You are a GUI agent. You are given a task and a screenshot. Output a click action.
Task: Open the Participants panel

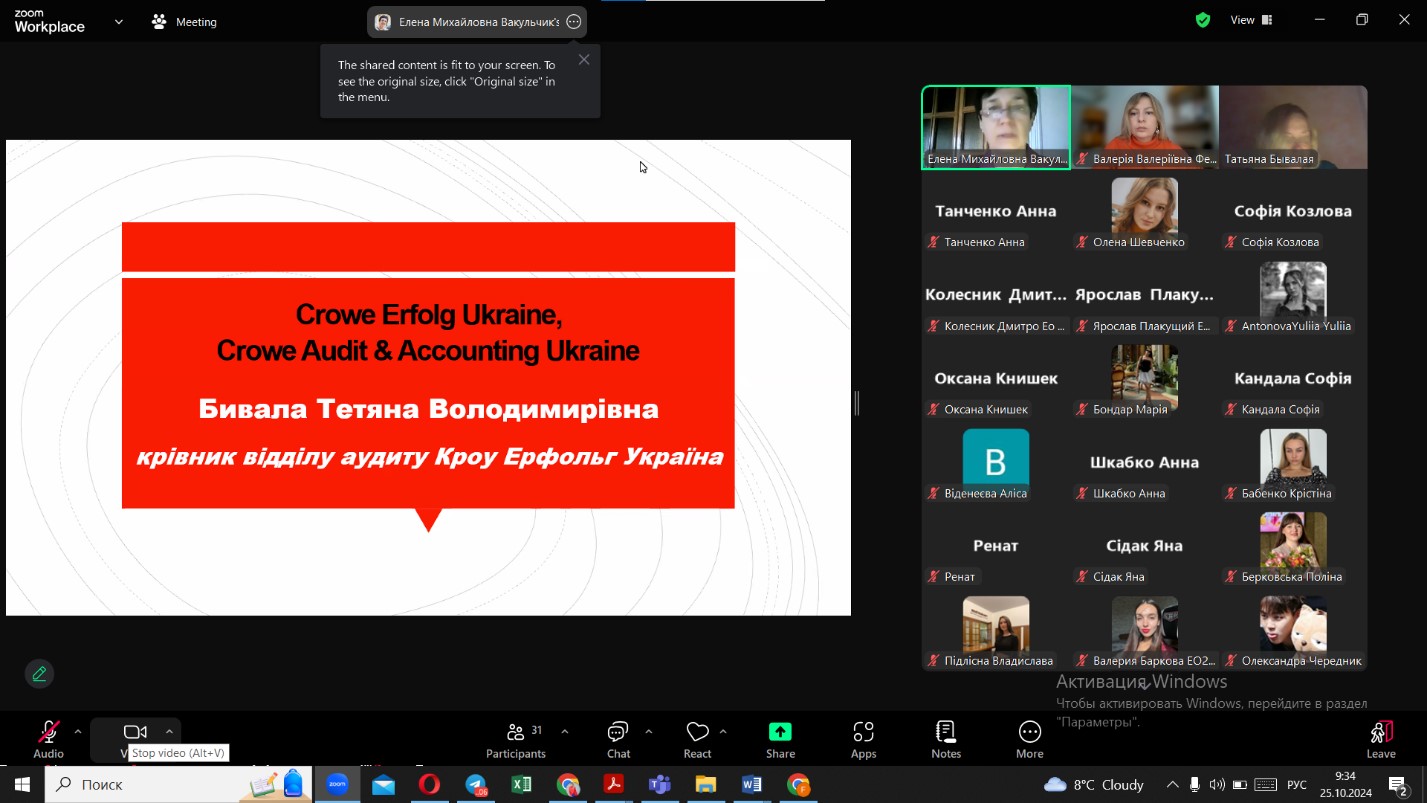point(516,740)
